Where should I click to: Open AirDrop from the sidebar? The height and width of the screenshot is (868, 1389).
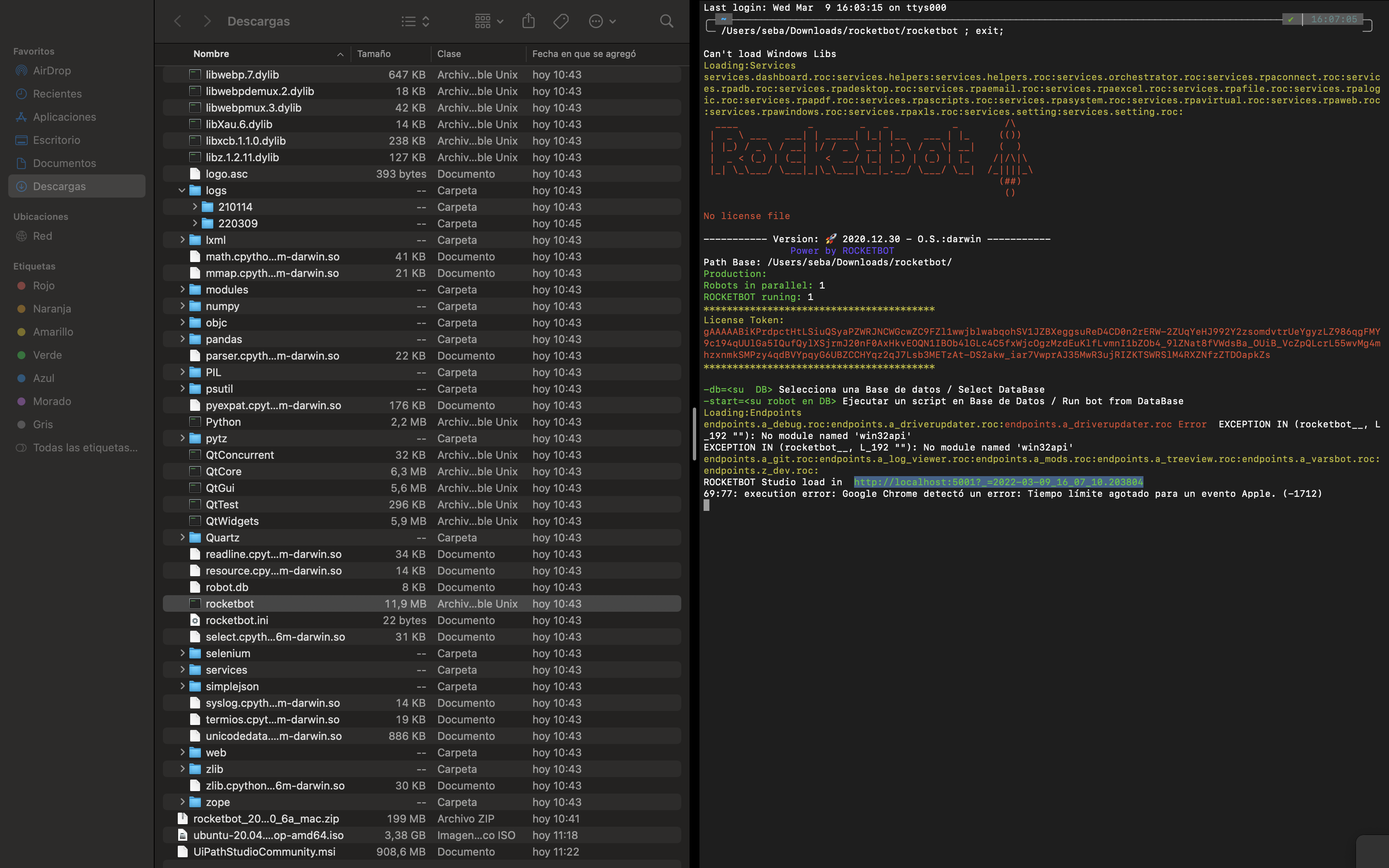(x=52, y=71)
